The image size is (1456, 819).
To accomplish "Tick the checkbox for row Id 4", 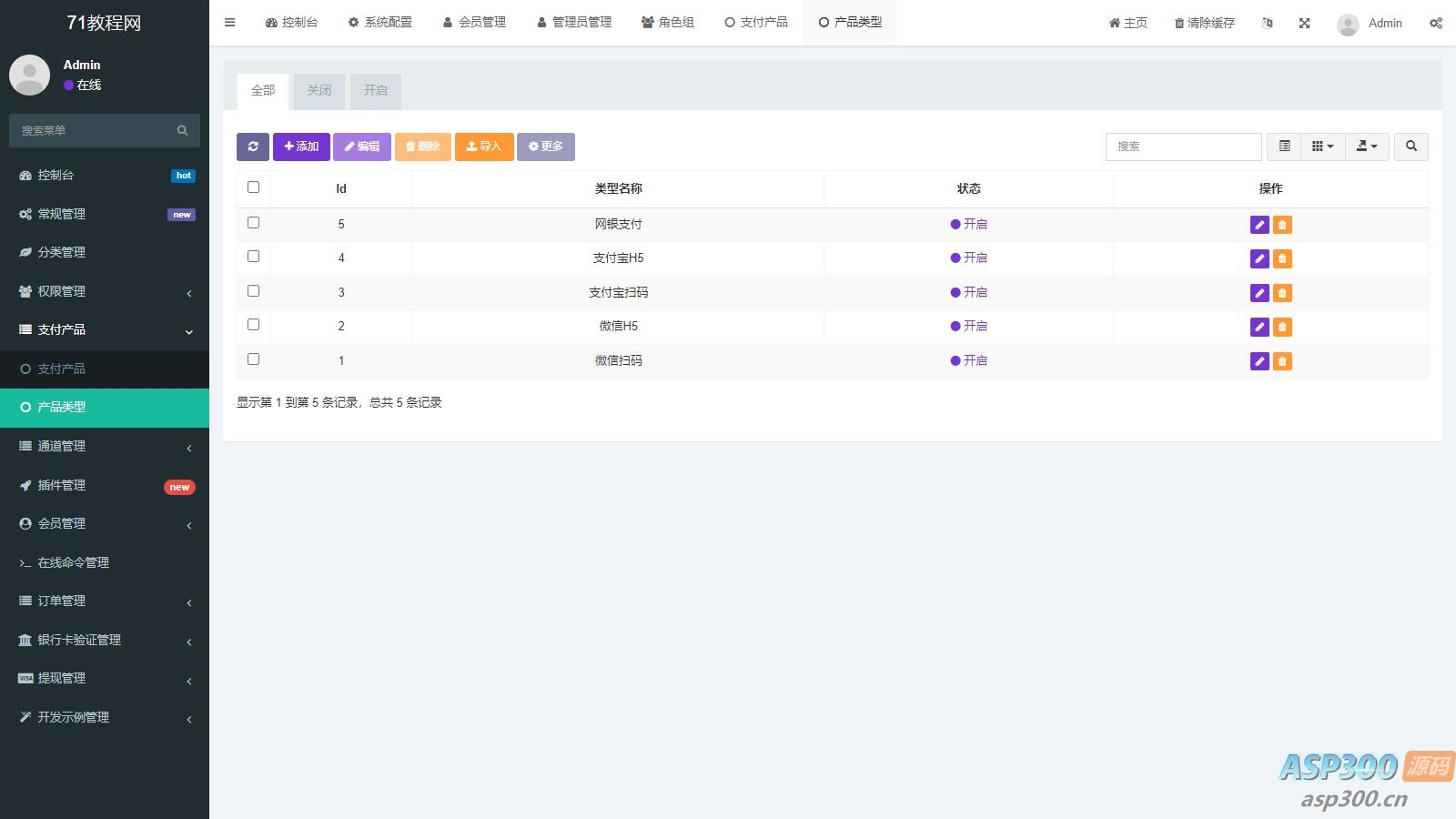I will (x=254, y=257).
